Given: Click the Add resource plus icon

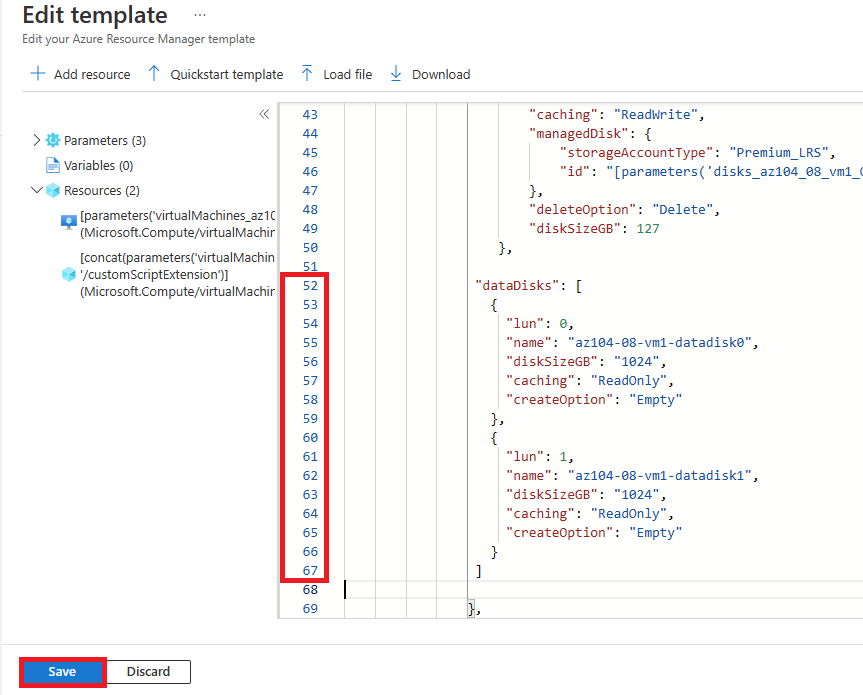Looking at the screenshot, I should coord(38,74).
